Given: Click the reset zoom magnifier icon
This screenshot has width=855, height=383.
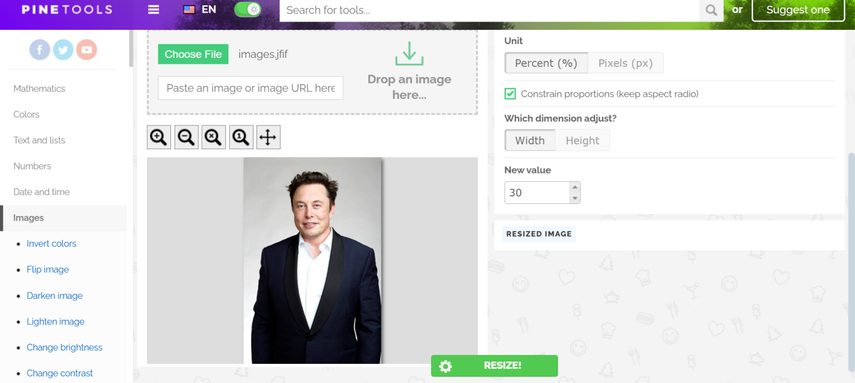Looking at the screenshot, I should point(214,137).
